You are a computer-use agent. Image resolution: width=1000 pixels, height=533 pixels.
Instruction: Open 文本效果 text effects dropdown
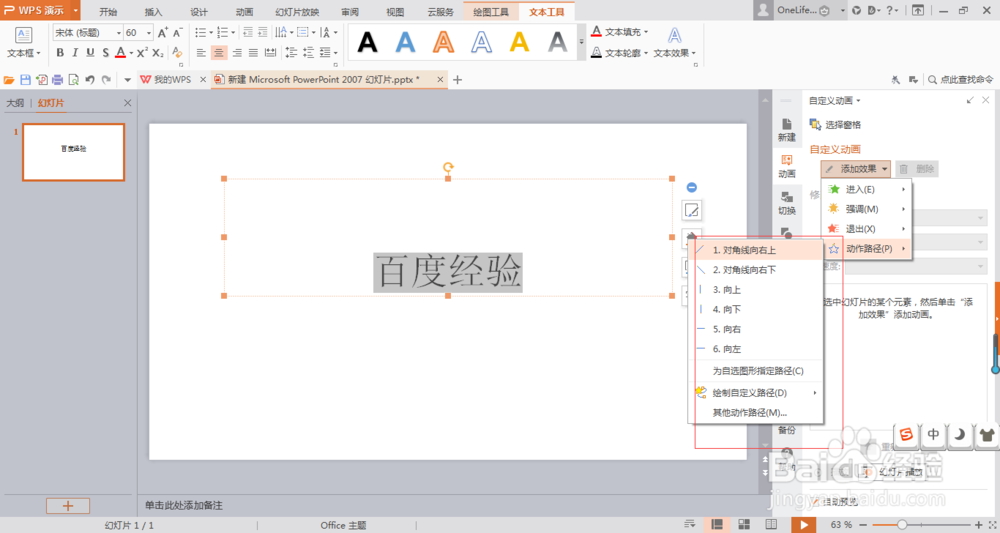(674, 43)
